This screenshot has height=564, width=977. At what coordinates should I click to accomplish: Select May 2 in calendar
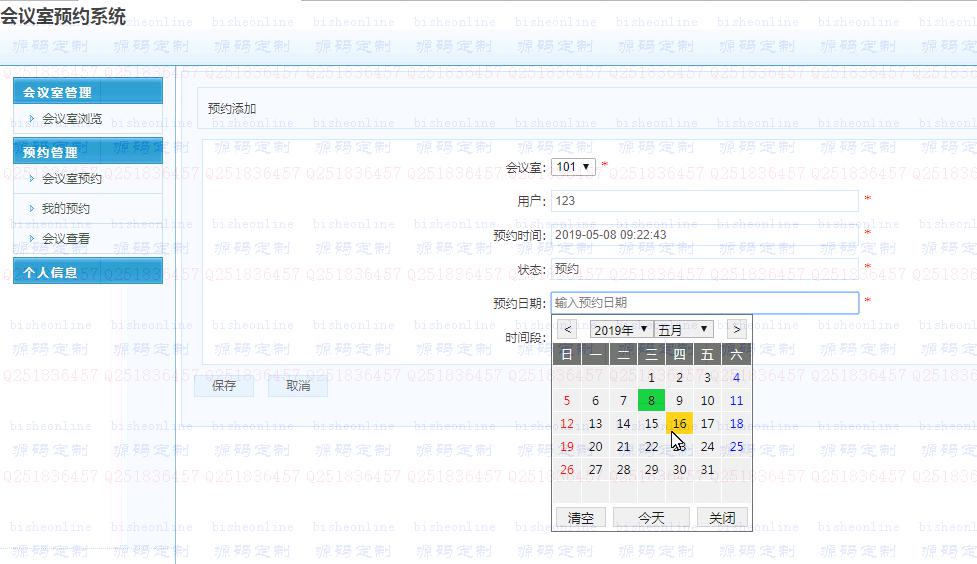pyautogui.click(x=679, y=378)
